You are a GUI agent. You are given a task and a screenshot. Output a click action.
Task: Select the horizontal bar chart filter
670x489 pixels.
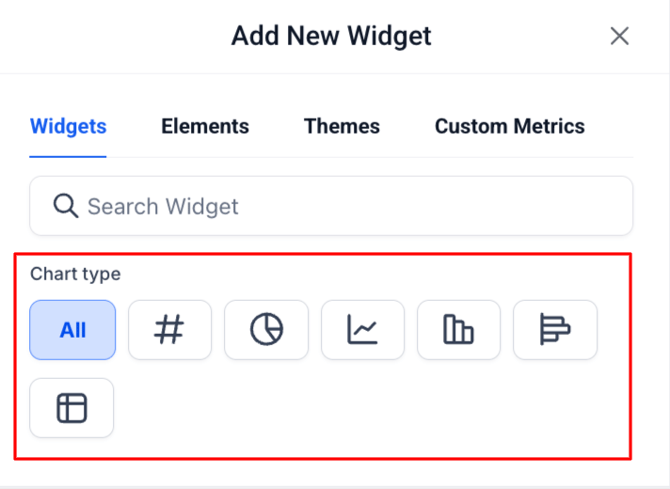tap(555, 329)
